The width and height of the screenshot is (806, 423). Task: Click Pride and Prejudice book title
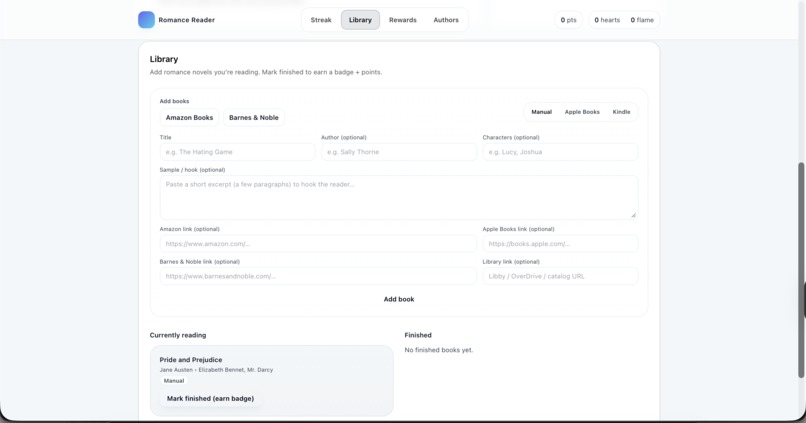(191, 360)
